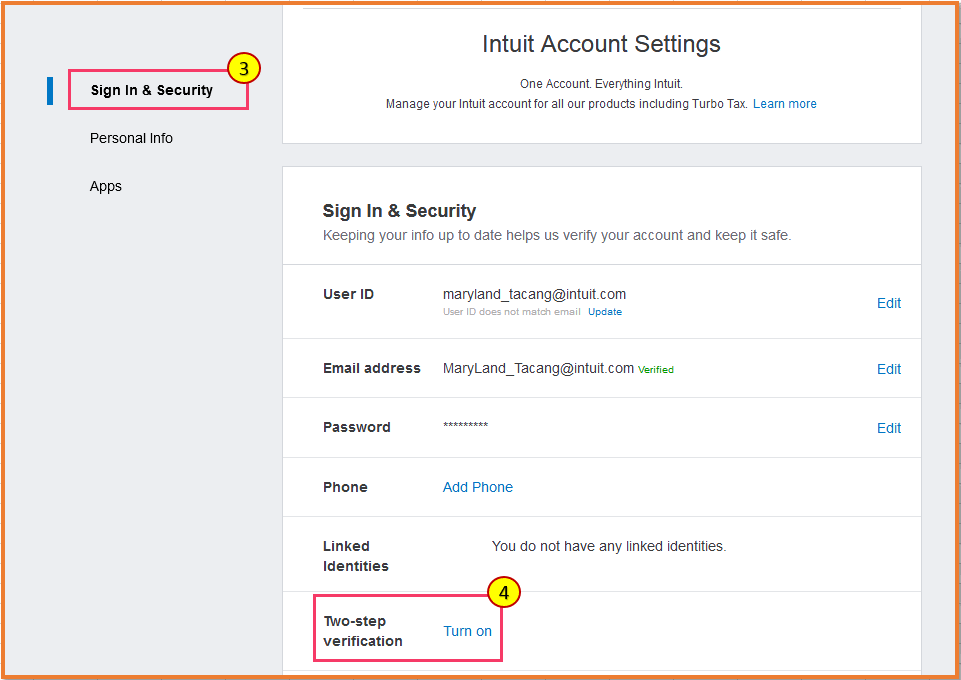Click the Verified badge next to email
This screenshot has width=961, height=680.
click(x=656, y=369)
